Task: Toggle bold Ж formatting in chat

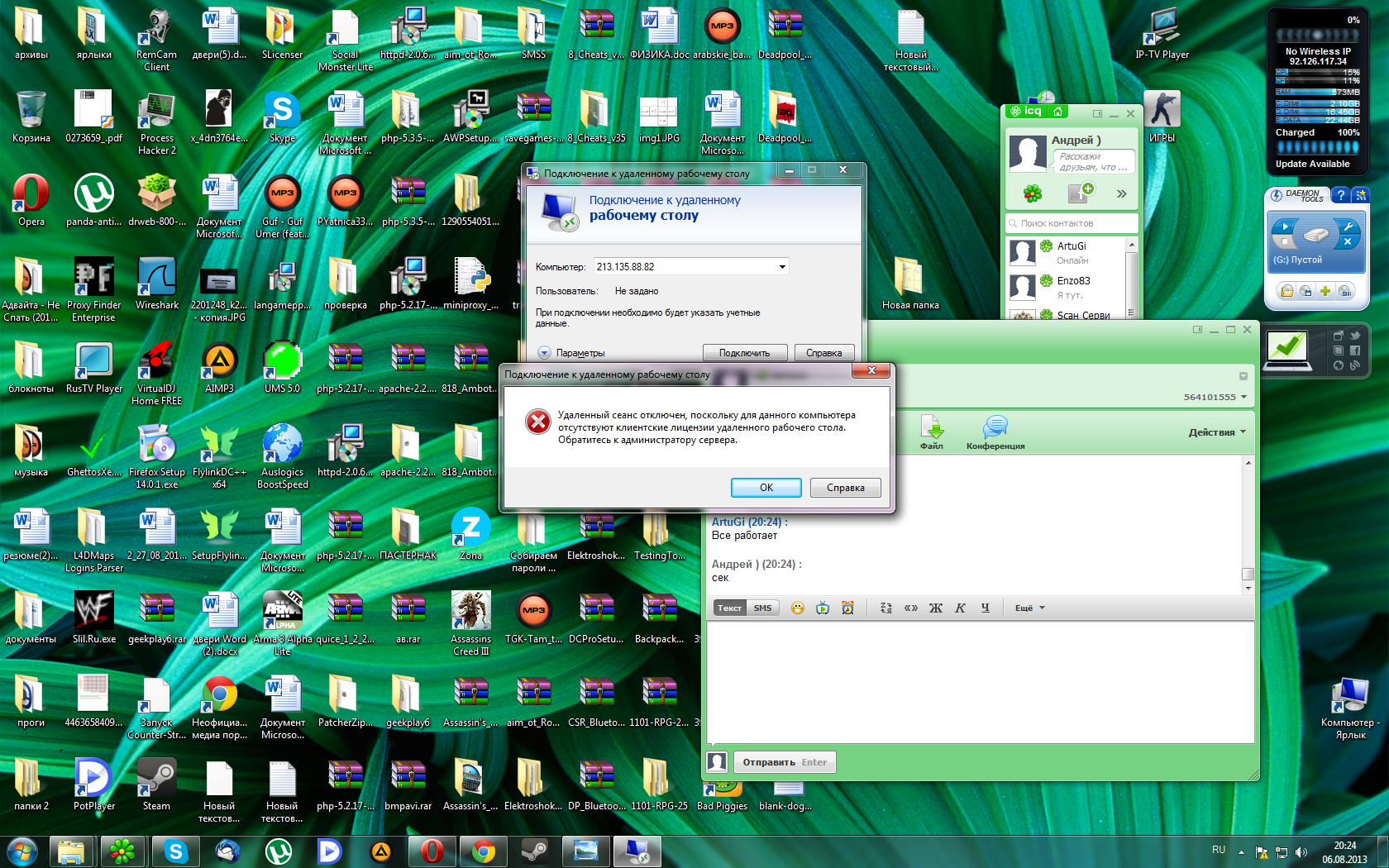Action: click(x=935, y=608)
